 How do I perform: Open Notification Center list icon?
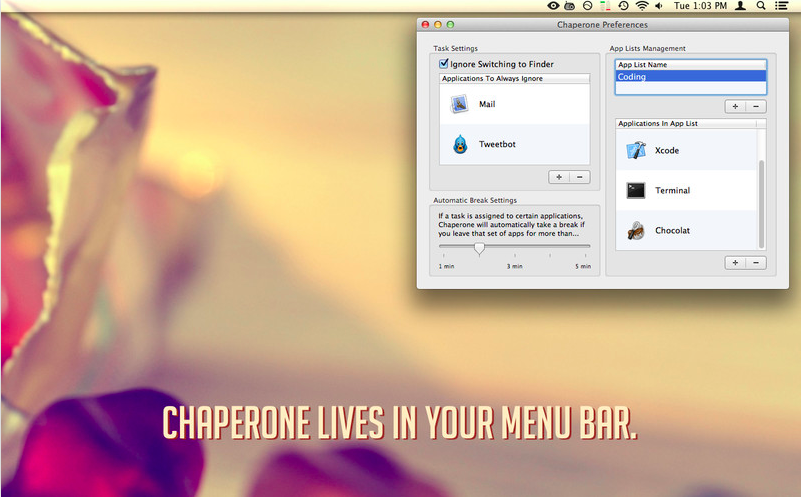click(781, 6)
